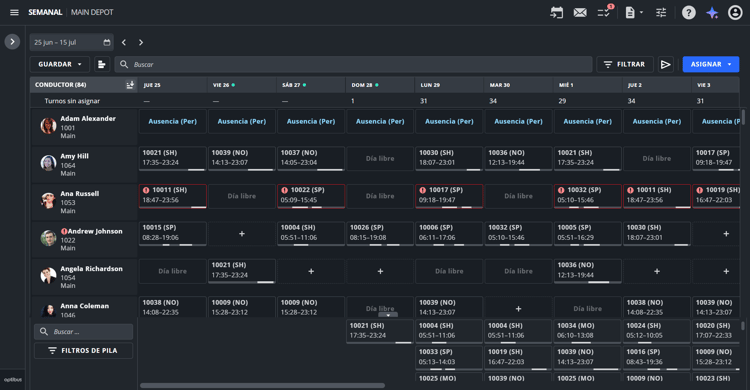The image size is (750, 390).
Task: Open the hamburger main menu
Action: click(x=14, y=12)
